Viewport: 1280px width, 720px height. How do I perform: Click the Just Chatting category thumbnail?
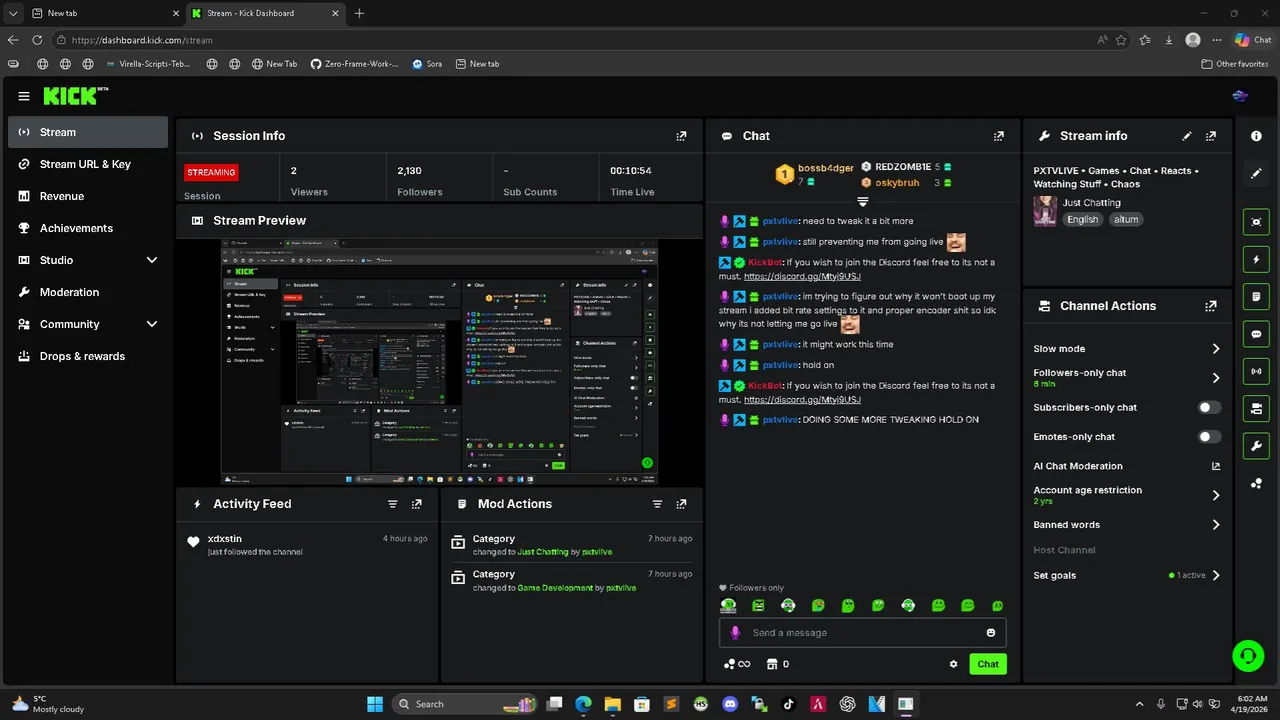[1045, 211]
